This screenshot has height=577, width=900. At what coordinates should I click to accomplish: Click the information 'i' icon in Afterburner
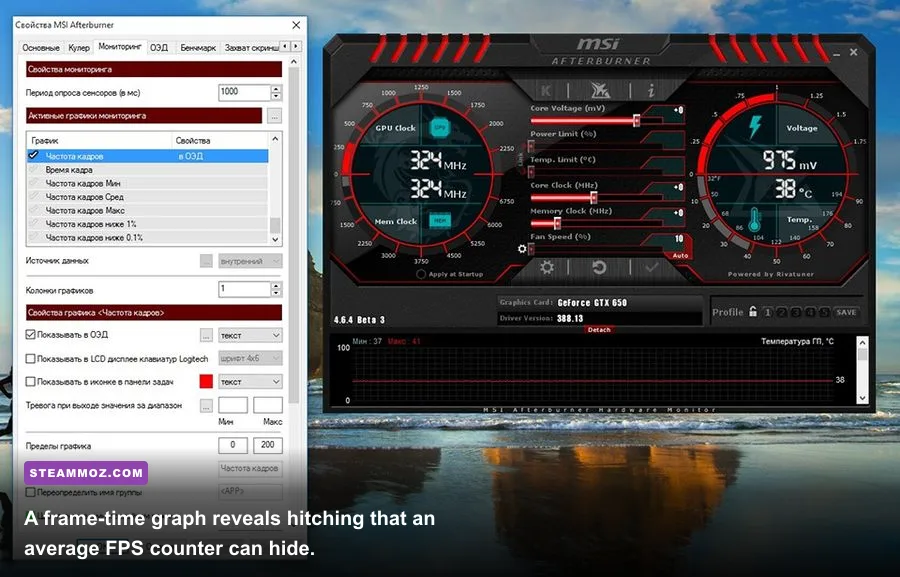(x=651, y=90)
